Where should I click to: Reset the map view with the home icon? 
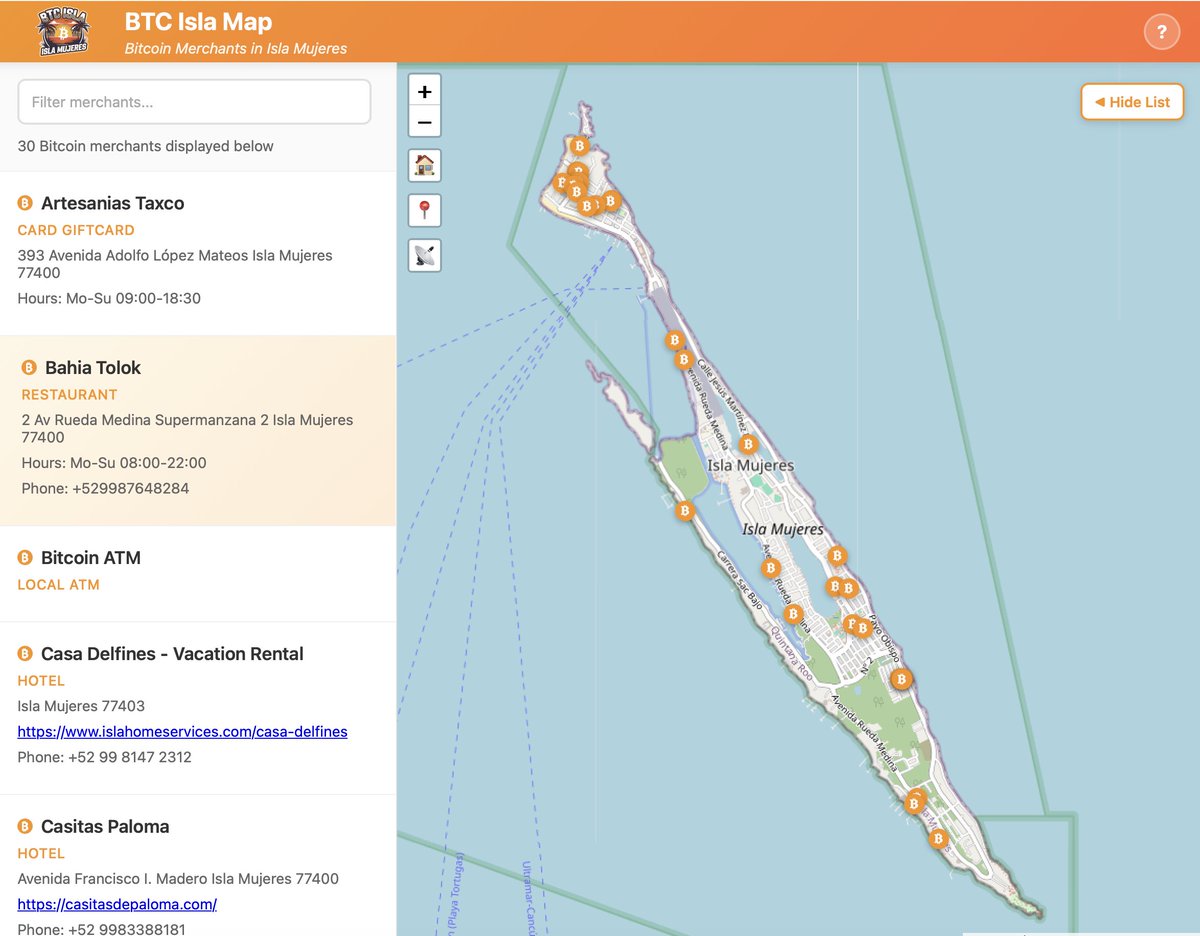pos(424,165)
